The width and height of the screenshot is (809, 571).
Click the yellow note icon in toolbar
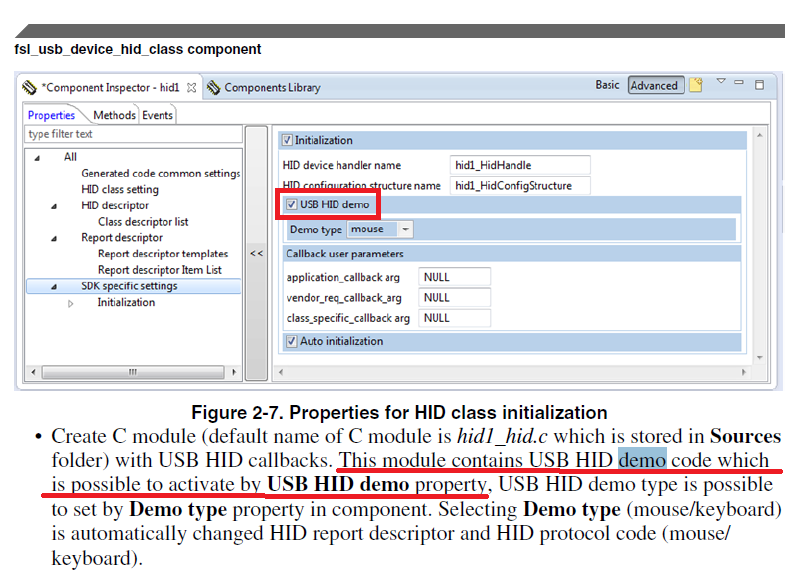click(x=696, y=85)
